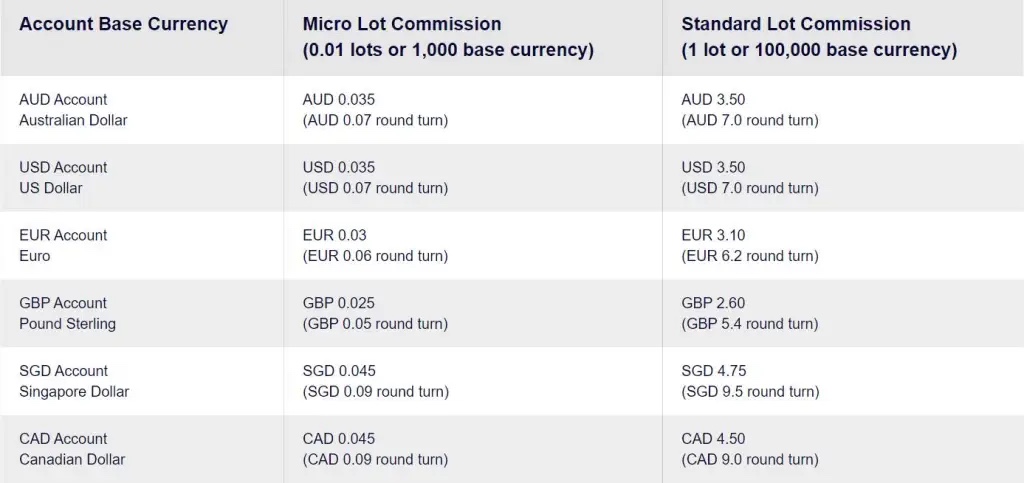
Task: Click the SGD 0.045 micro lot commission
Action: tap(339, 371)
